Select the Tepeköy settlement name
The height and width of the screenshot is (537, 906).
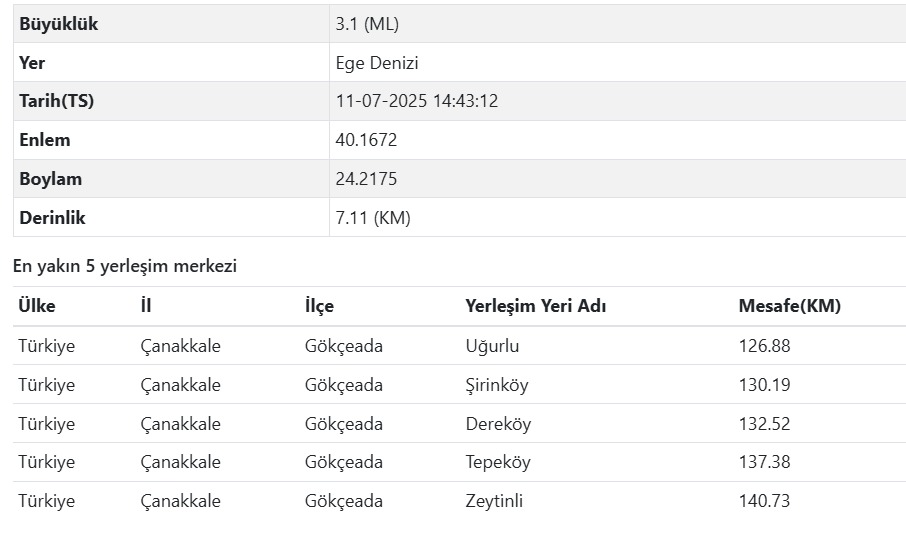click(498, 462)
